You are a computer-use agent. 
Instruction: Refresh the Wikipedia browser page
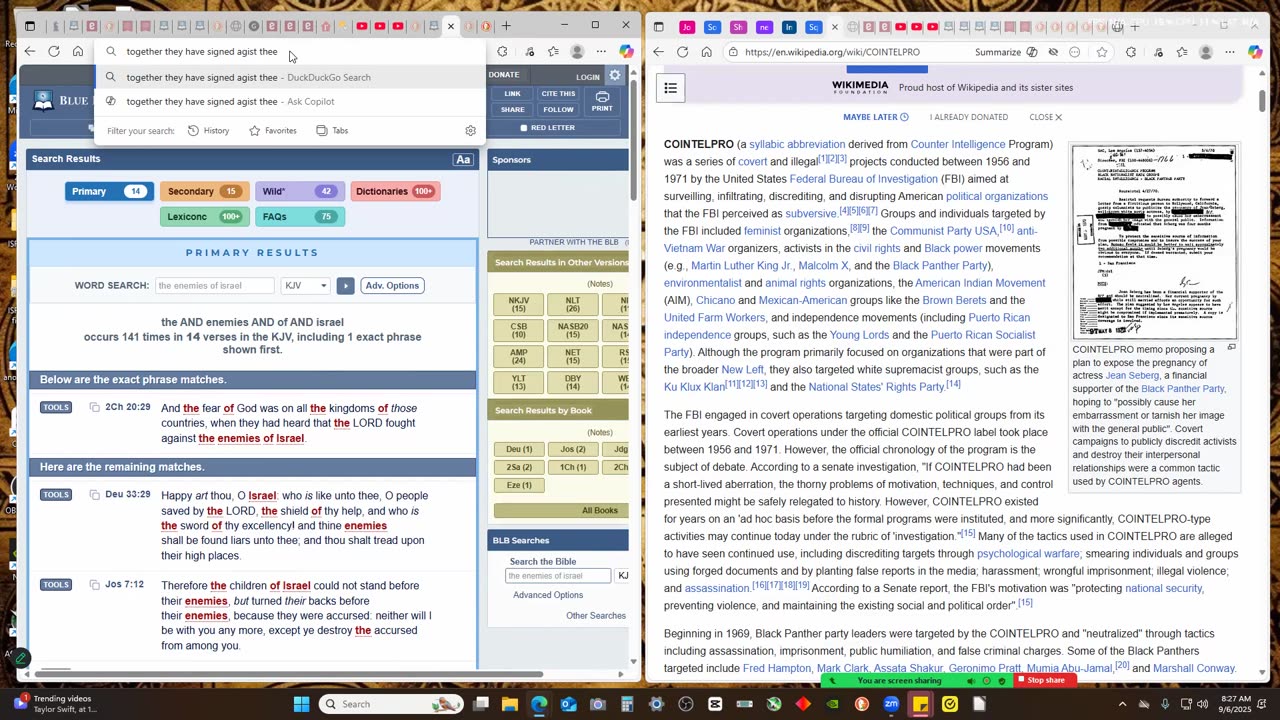[682, 52]
